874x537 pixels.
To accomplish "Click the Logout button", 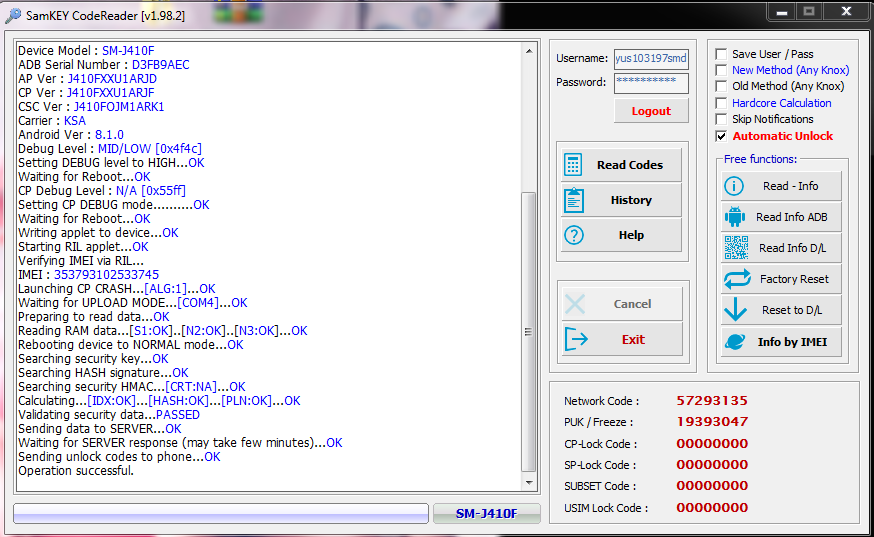I will (x=651, y=111).
